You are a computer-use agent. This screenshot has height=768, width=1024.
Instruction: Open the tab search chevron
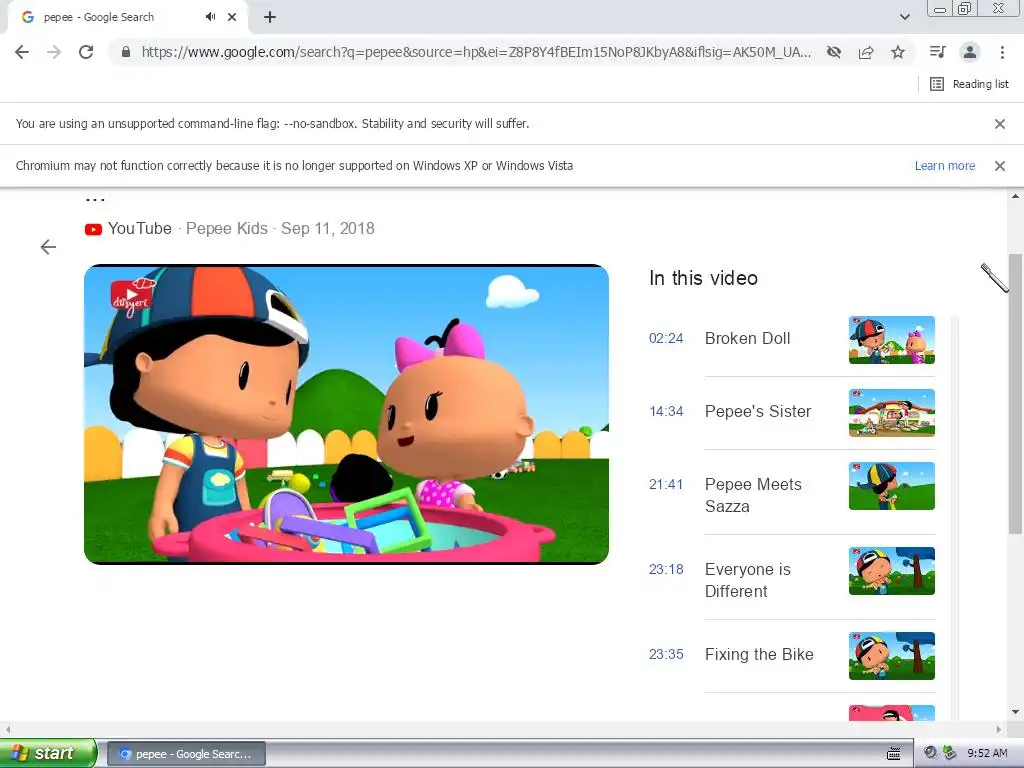point(904,17)
